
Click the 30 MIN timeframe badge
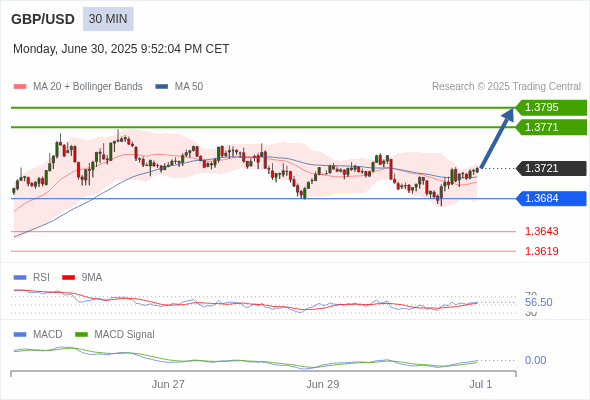pyautogui.click(x=108, y=19)
